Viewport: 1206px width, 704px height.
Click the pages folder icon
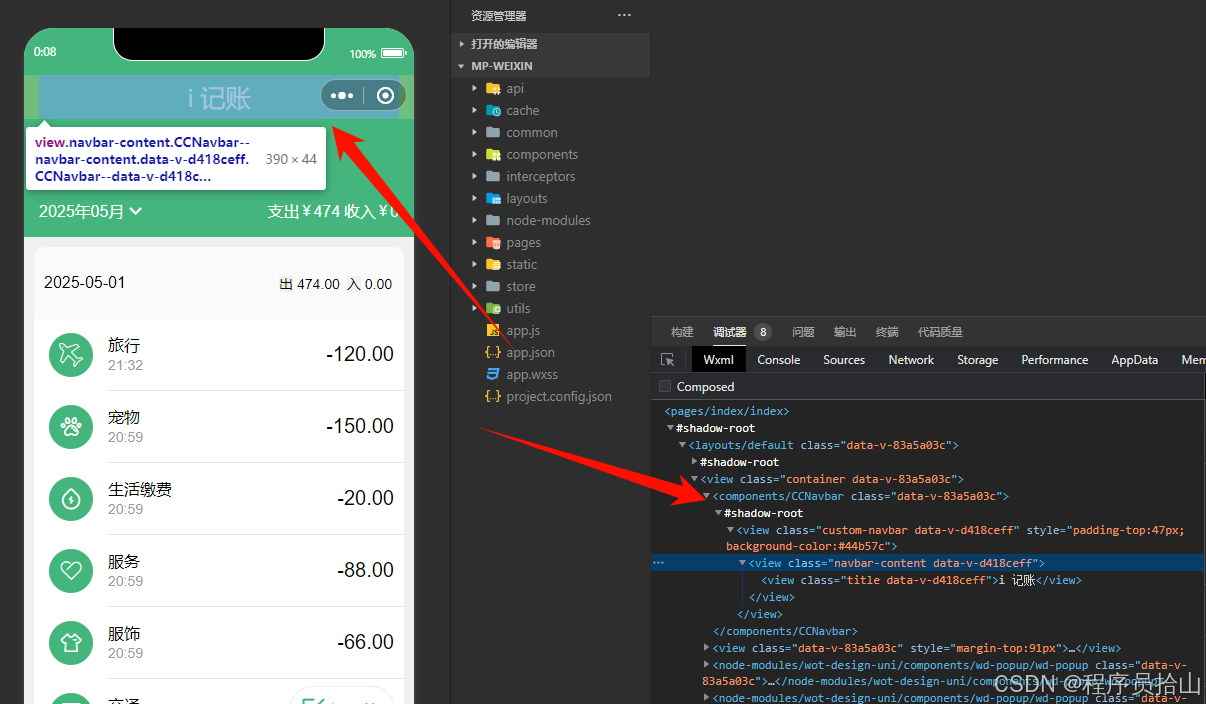tap(493, 243)
